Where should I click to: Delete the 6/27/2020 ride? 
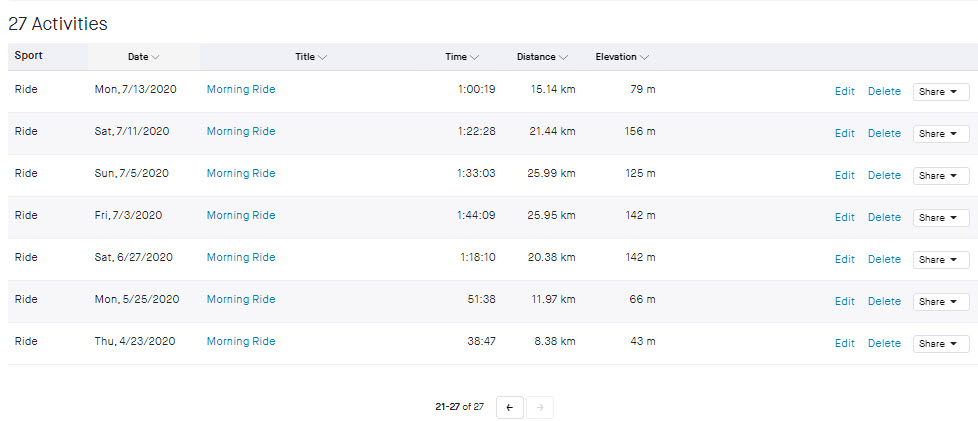point(884,260)
